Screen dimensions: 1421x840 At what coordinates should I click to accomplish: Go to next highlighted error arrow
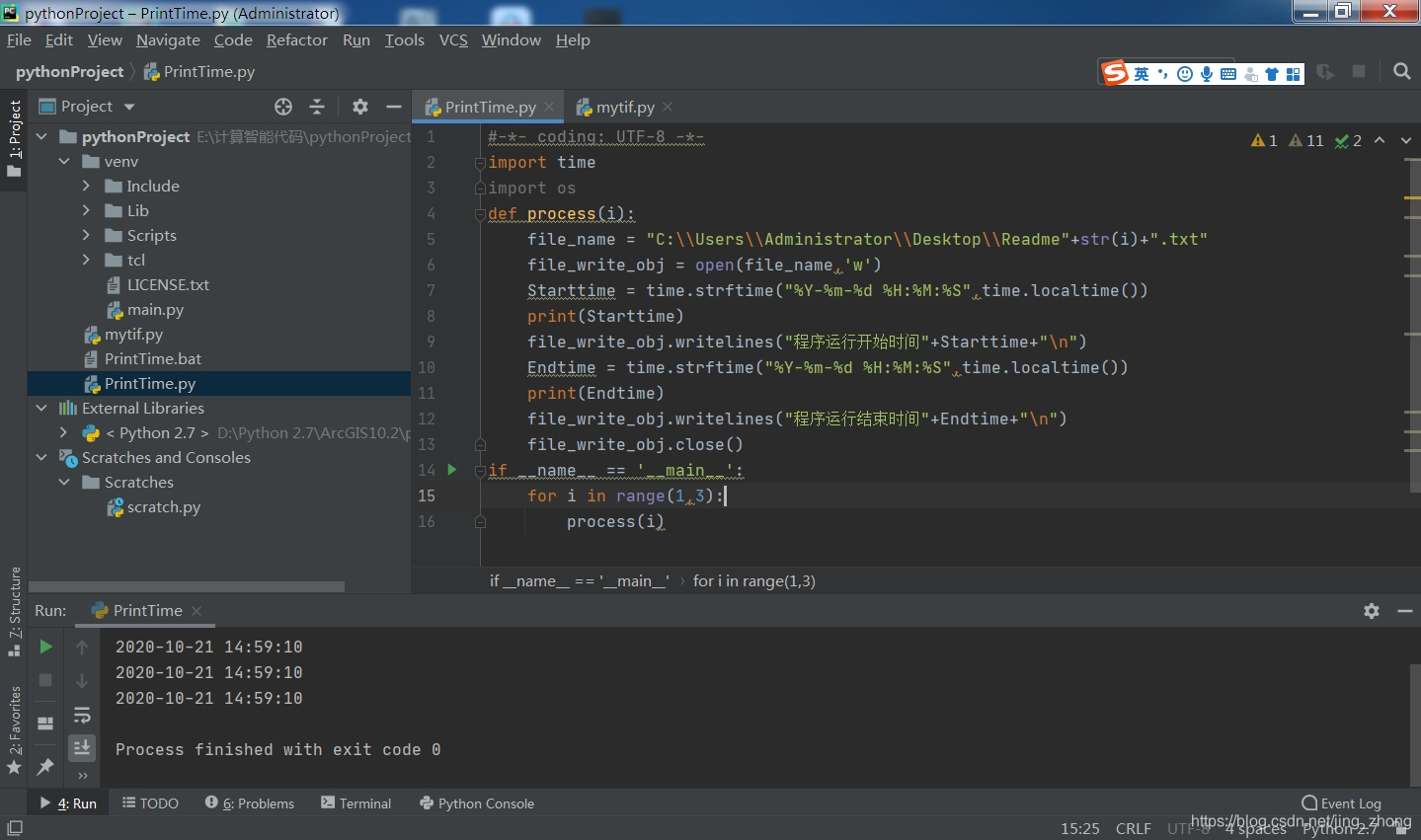(1406, 140)
